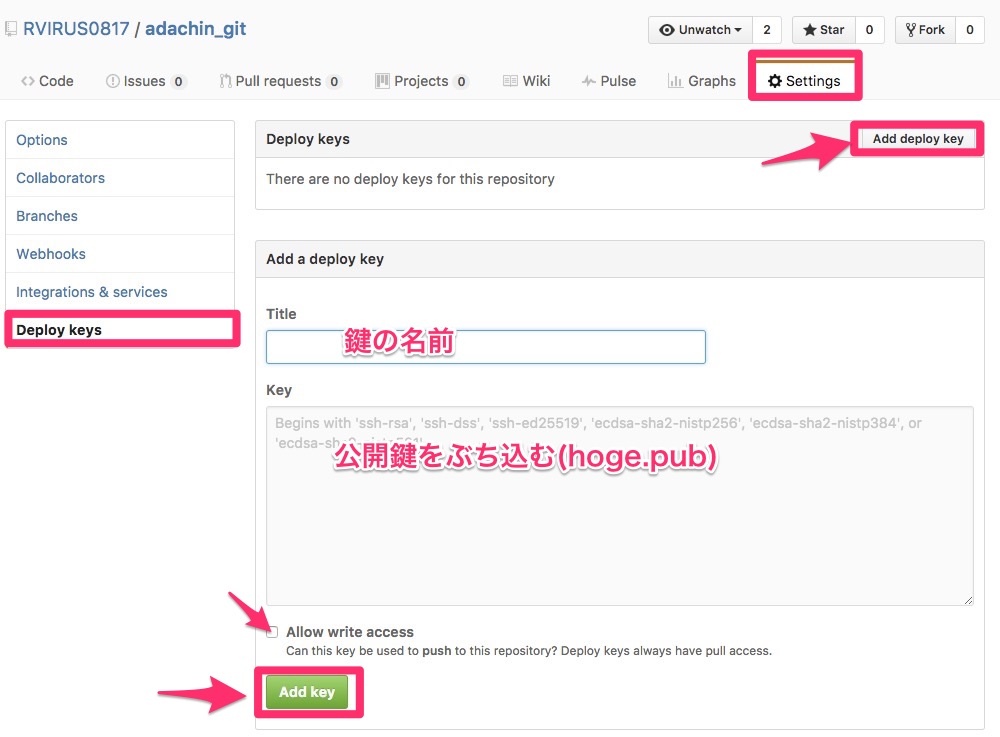The width and height of the screenshot is (1000, 737).
Task: Click the Graphs bar chart icon
Action: pyautogui.click(x=675, y=81)
